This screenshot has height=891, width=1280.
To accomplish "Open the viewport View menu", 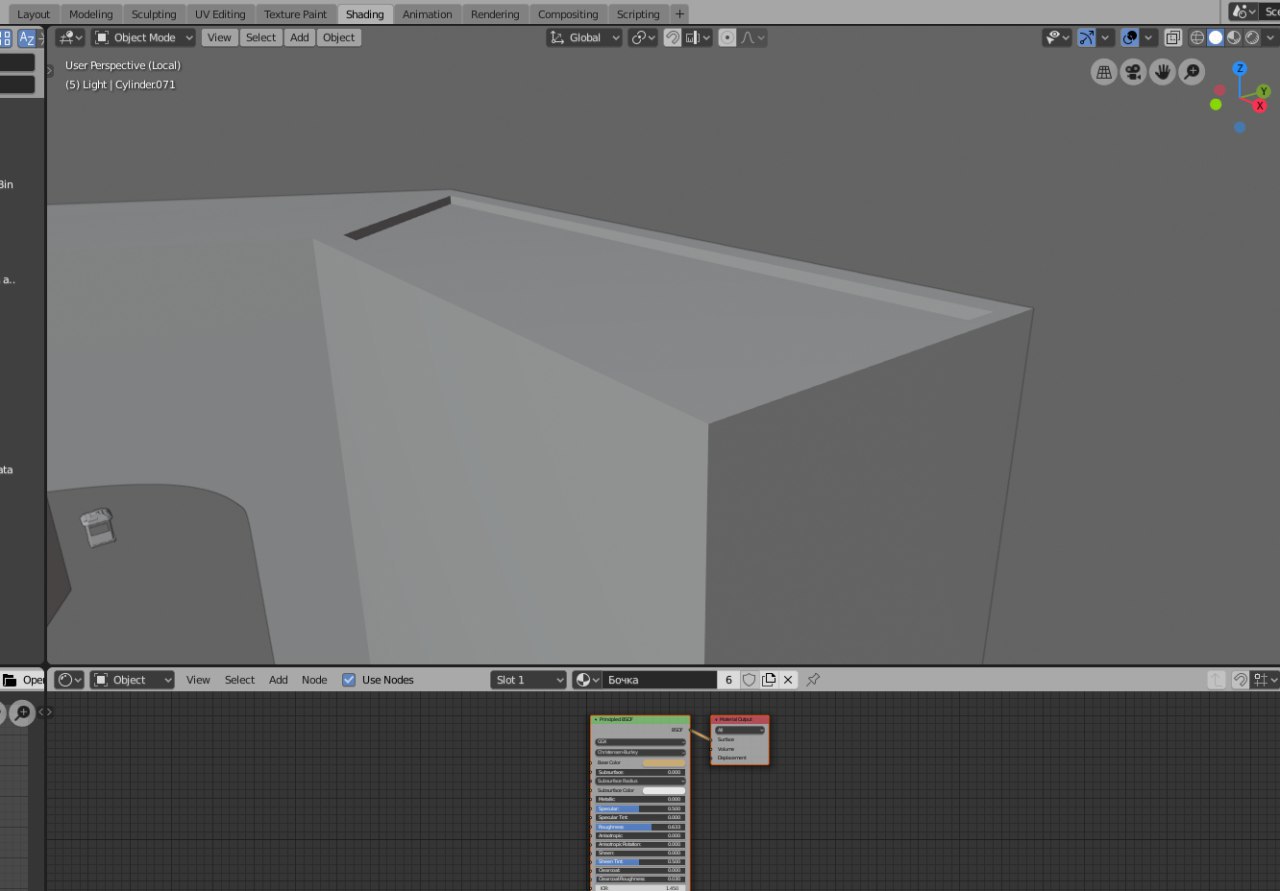I will coord(219,38).
